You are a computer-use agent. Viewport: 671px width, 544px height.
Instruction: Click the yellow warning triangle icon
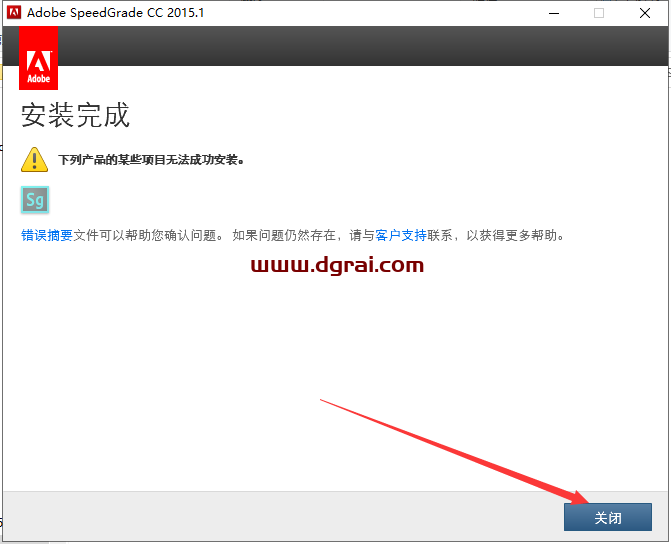35,160
